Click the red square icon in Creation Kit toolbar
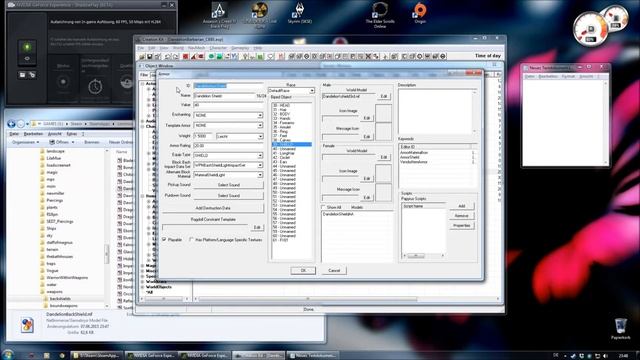The width and height of the screenshot is (640, 360). [x=186, y=56]
